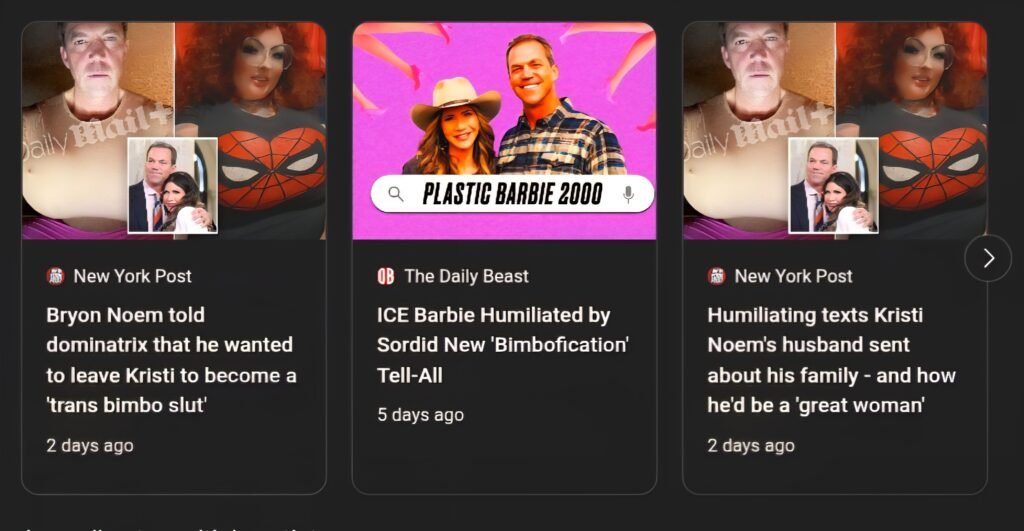Click the 'New York Post' source name on first card
Image resolution: width=1024 pixels, height=531 pixels.
tap(133, 276)
